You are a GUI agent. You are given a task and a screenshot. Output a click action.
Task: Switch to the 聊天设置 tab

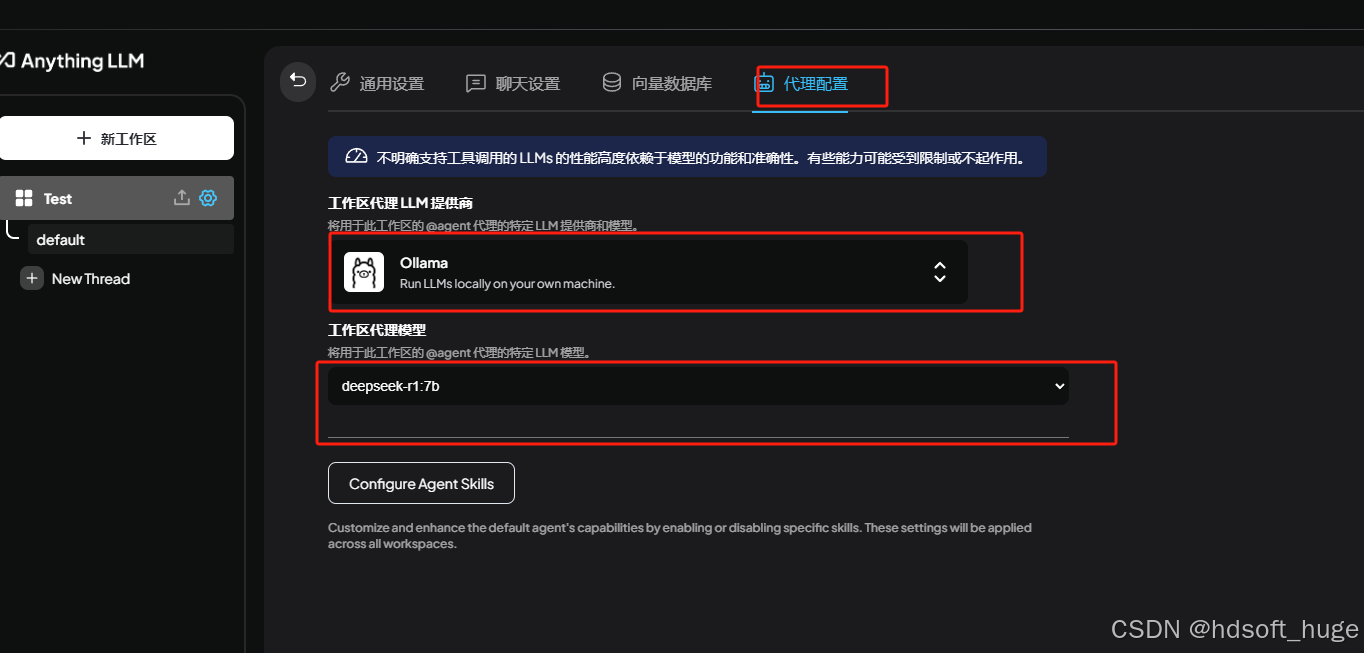pos(513,84)
